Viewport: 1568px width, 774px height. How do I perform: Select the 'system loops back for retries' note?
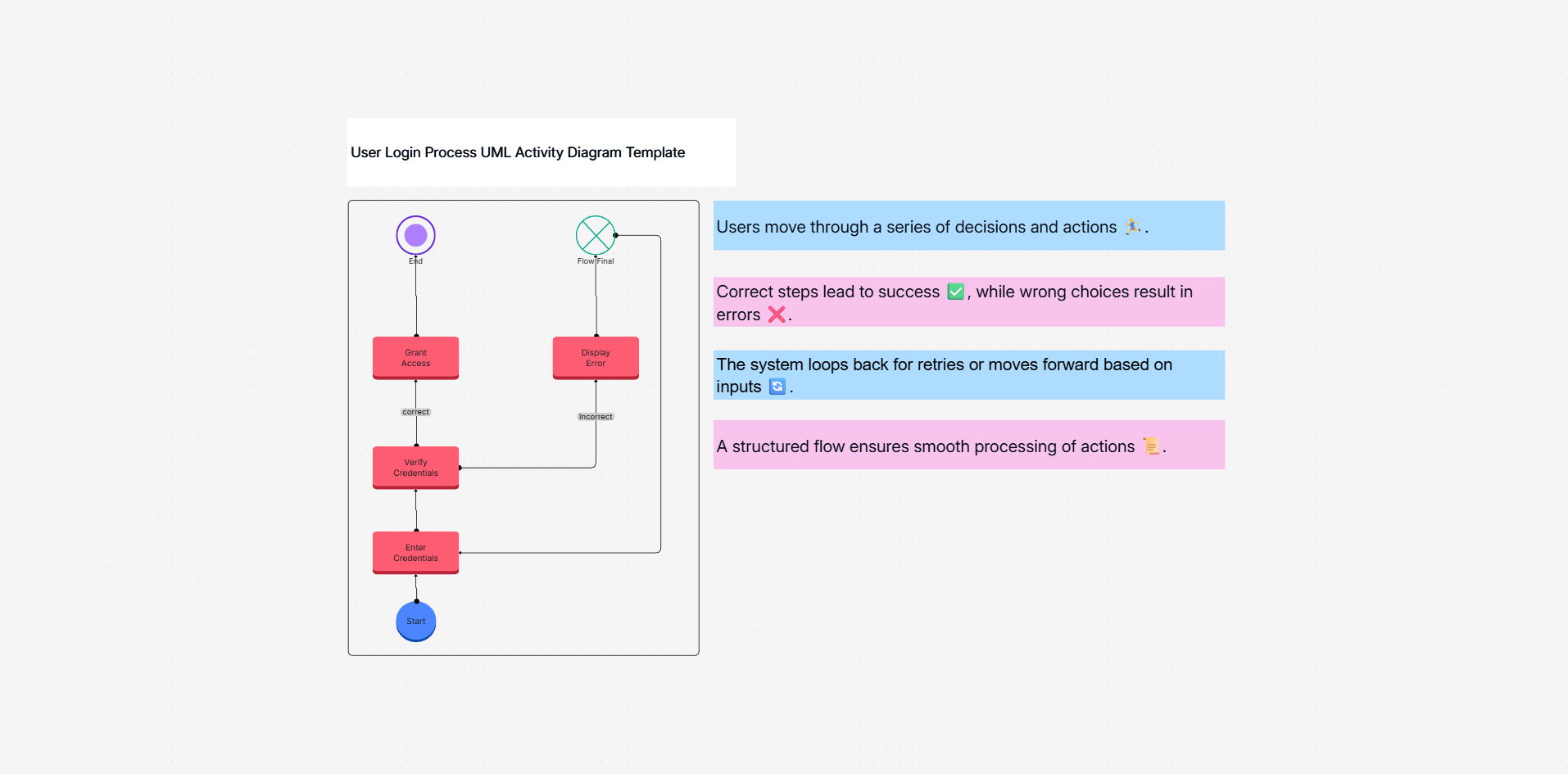tap(969, 375)
